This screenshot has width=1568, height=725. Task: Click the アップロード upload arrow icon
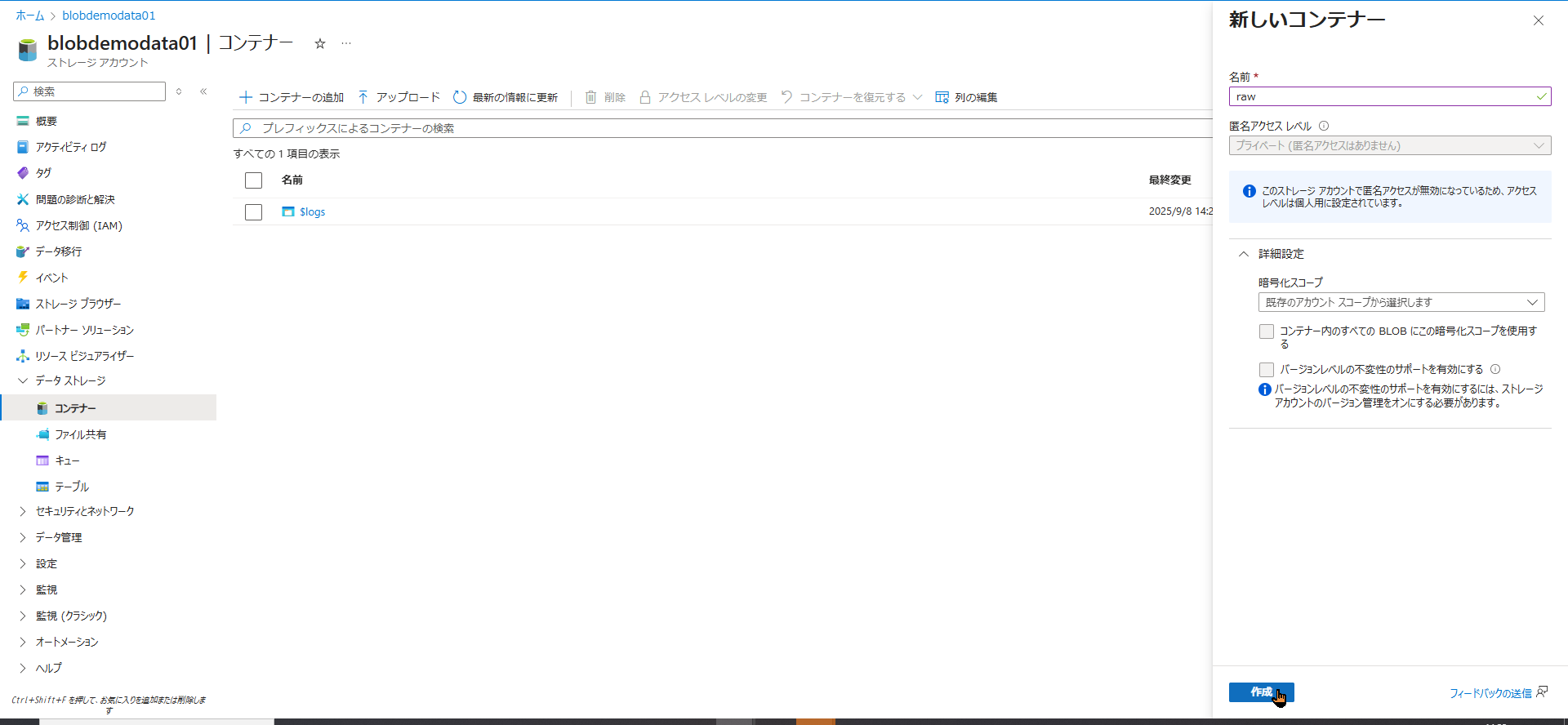(x=363, y=97)
